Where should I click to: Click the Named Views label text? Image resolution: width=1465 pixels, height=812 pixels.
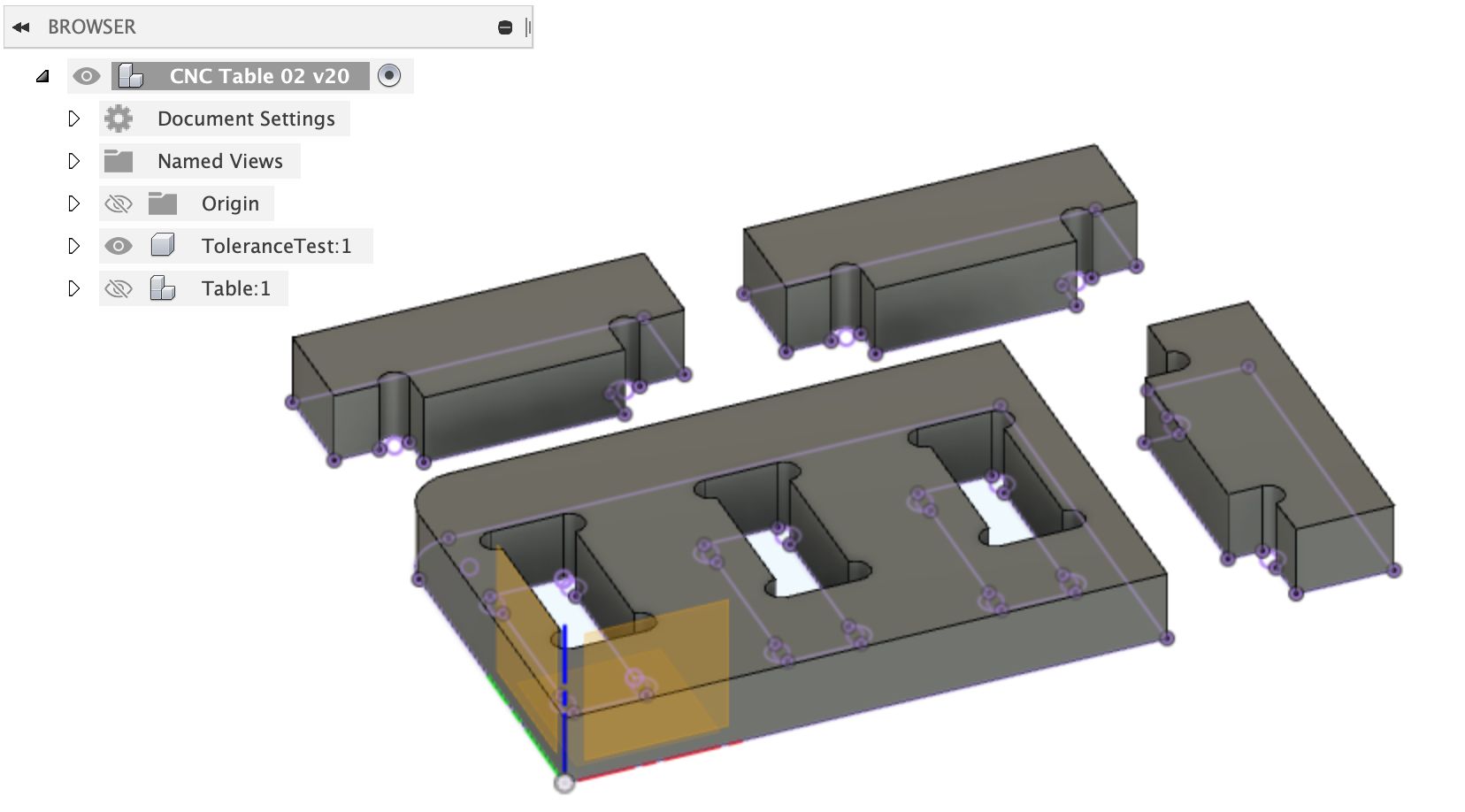click(x=219, y=160)
